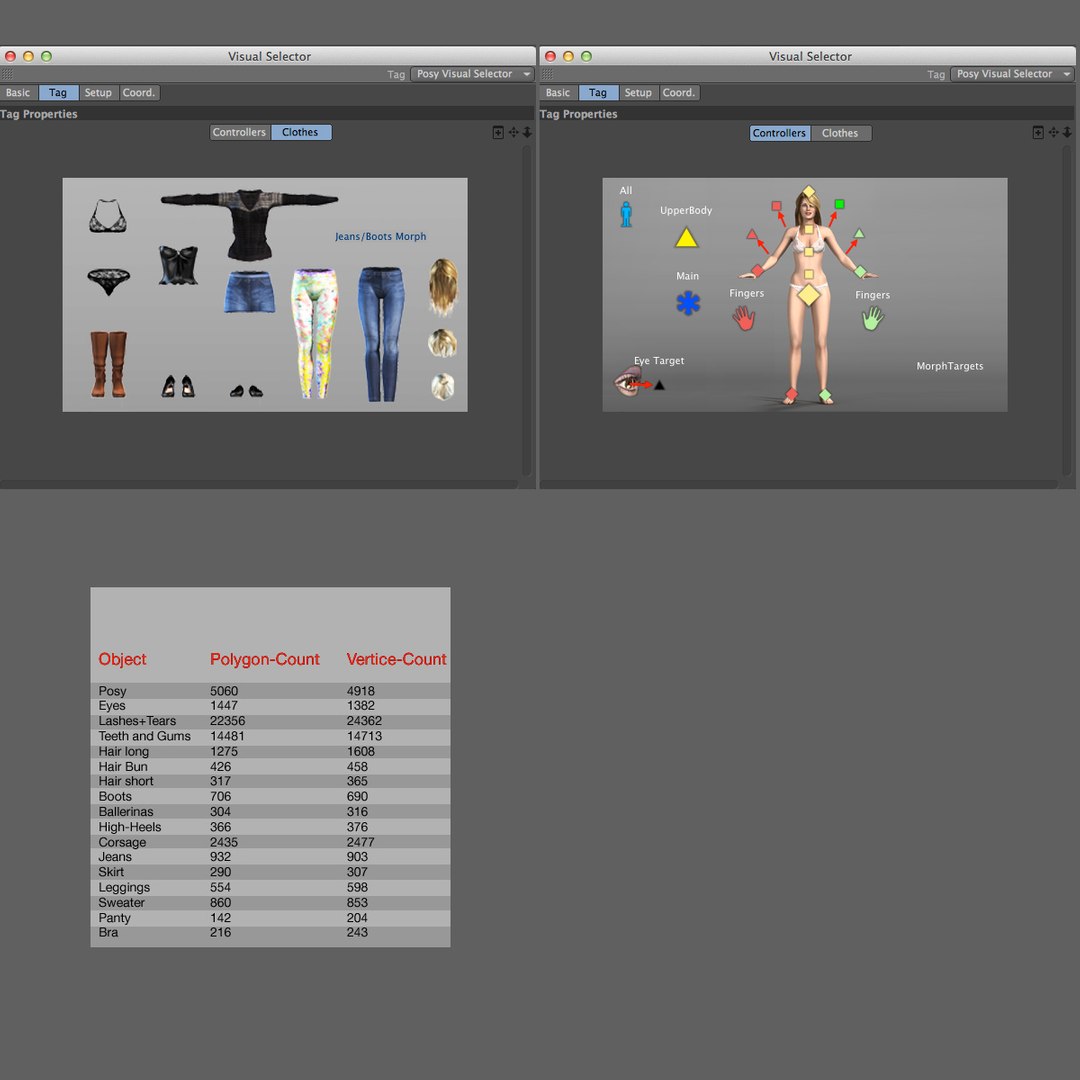1080x1080 pixels.
Task: Toggle Controllers view in left selector
Action: [239, 132]
